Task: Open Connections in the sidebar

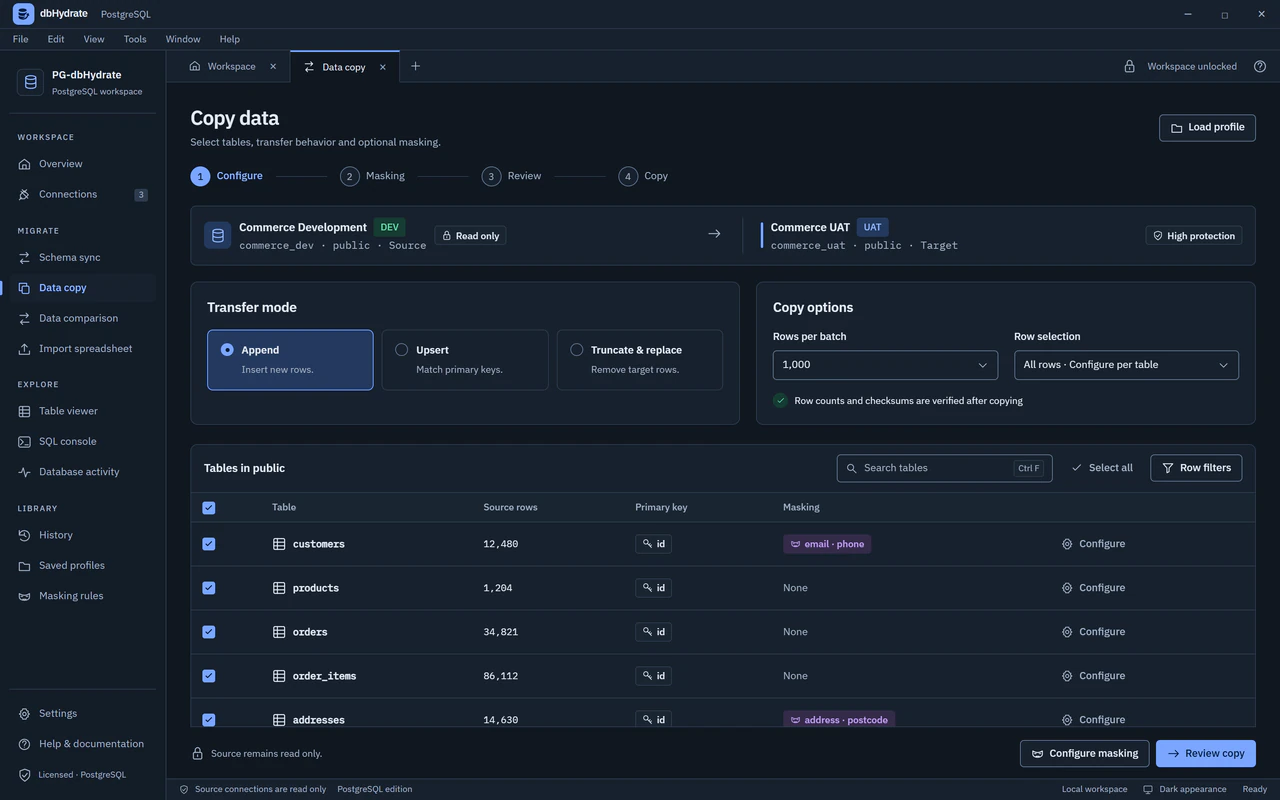Action: point(82,195)
